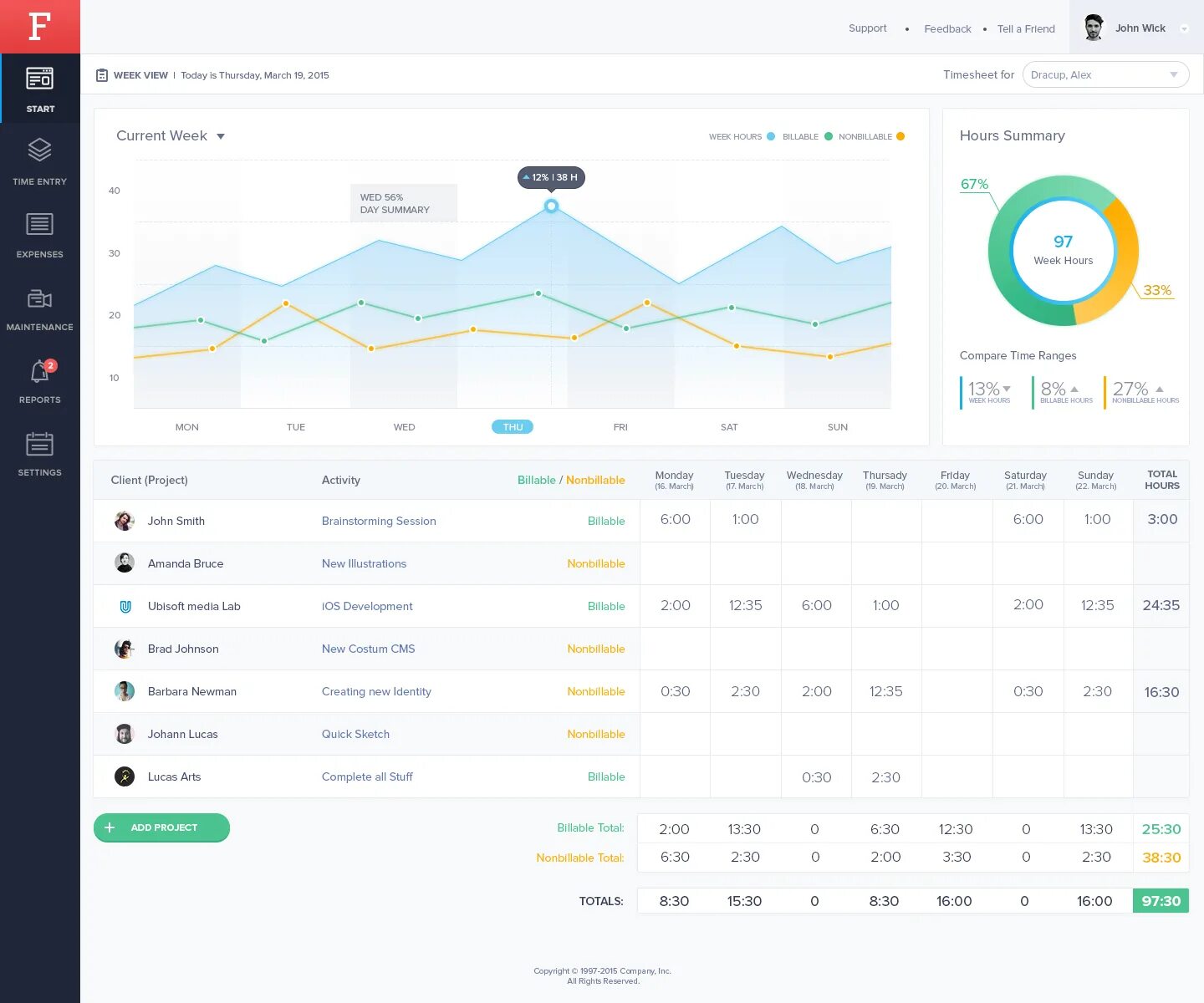Image resolution: width=1204 pixels, height=1003 pixels.
Task: Open Settings from the sidebar
Action: coord(40,452)
